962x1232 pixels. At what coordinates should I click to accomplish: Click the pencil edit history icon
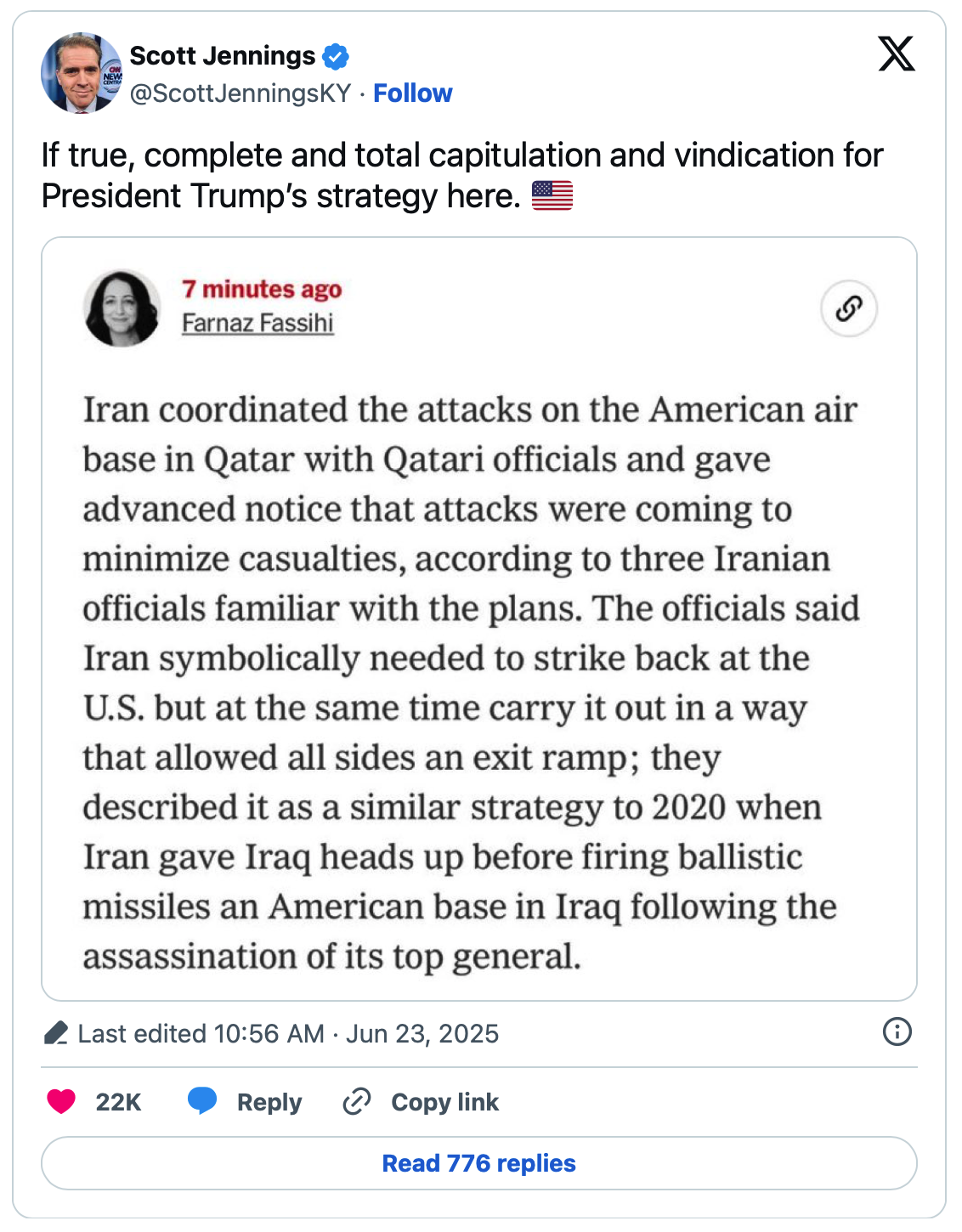point(56,1033)
